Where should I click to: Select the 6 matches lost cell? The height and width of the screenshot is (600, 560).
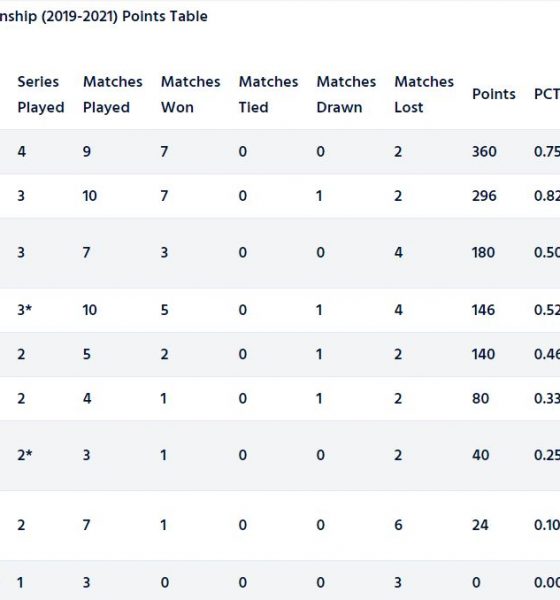point(398,525)
